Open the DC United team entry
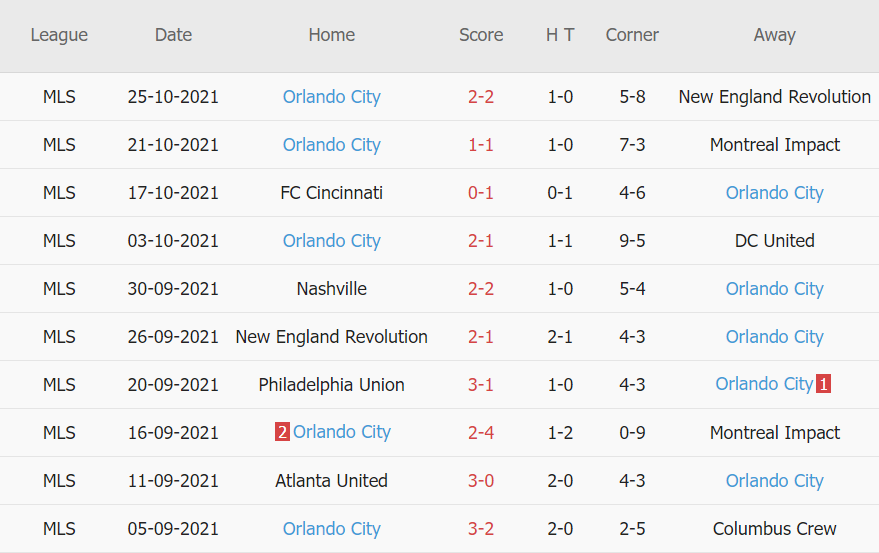The width and height of the screenshot is (879, 553). (774, 241)
